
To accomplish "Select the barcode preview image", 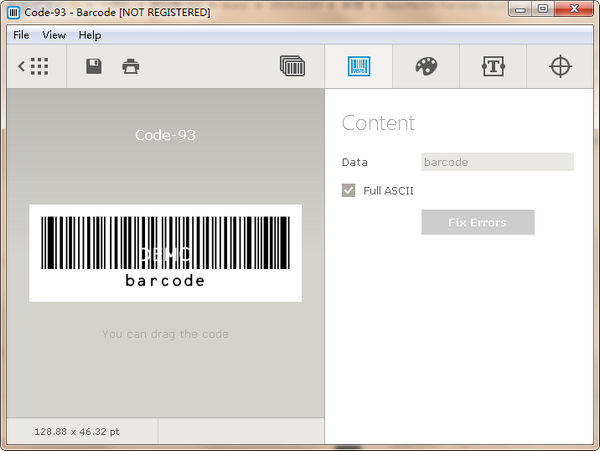I will pyautogui.click(x=165, y=253).
